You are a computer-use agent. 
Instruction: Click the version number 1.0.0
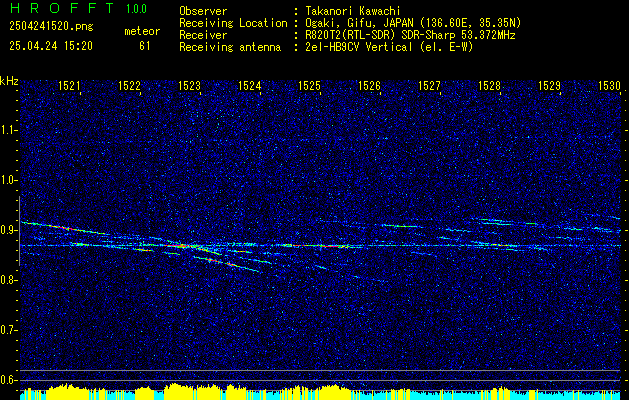(x=136, y=9)
